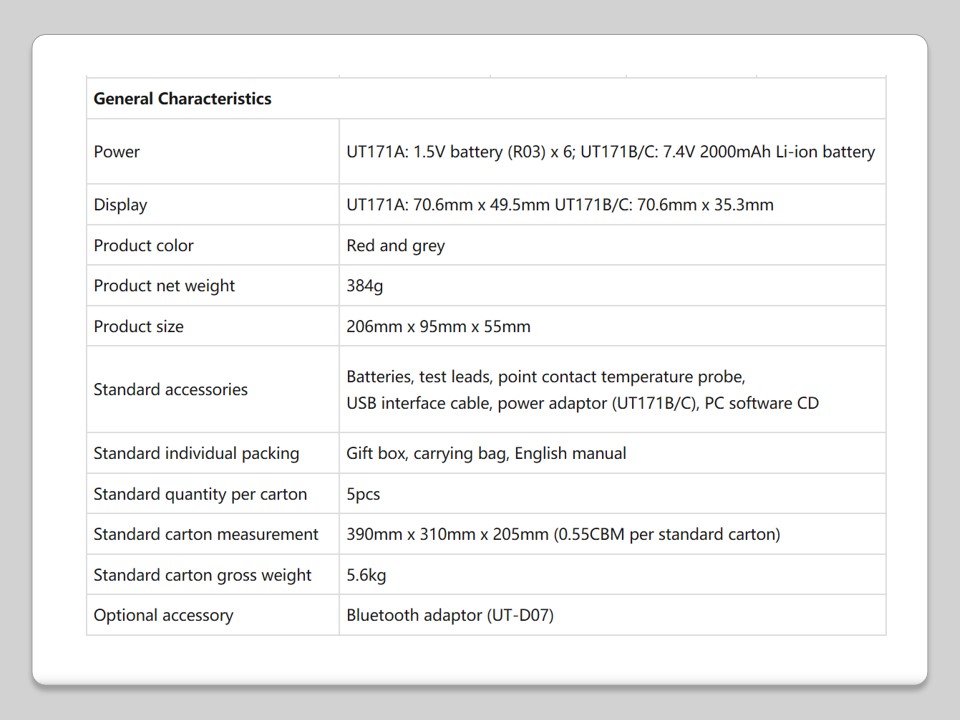960x720 pixels.
Task: Select the Display row label
Action: point(120,205)
